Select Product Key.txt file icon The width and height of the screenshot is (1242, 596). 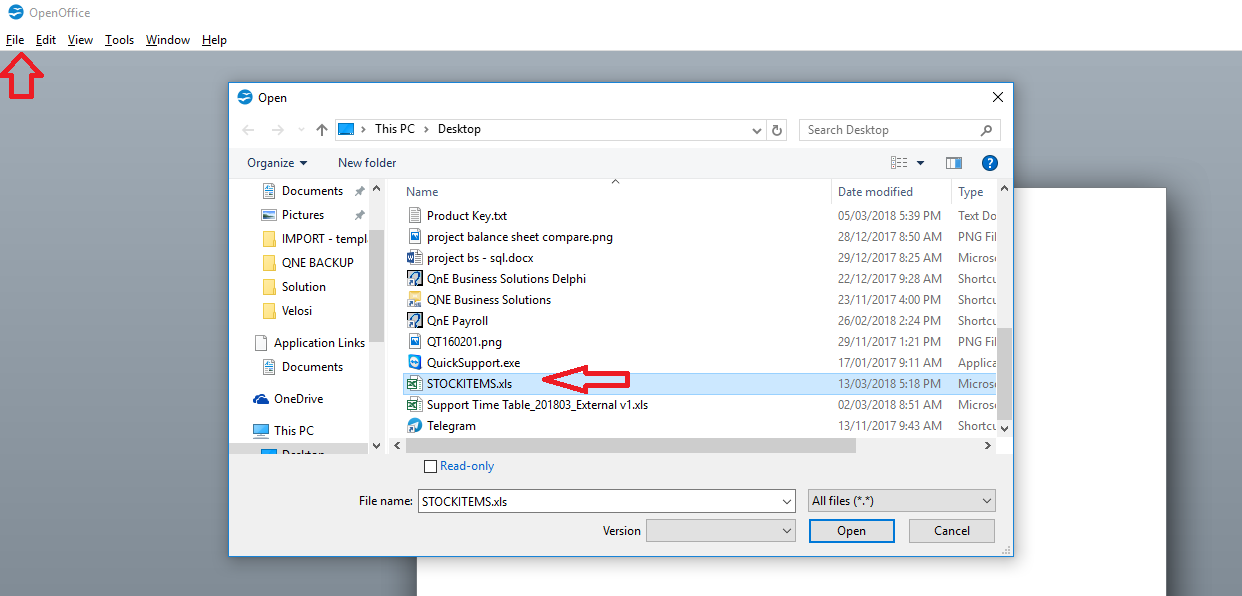tap(415, 216)
